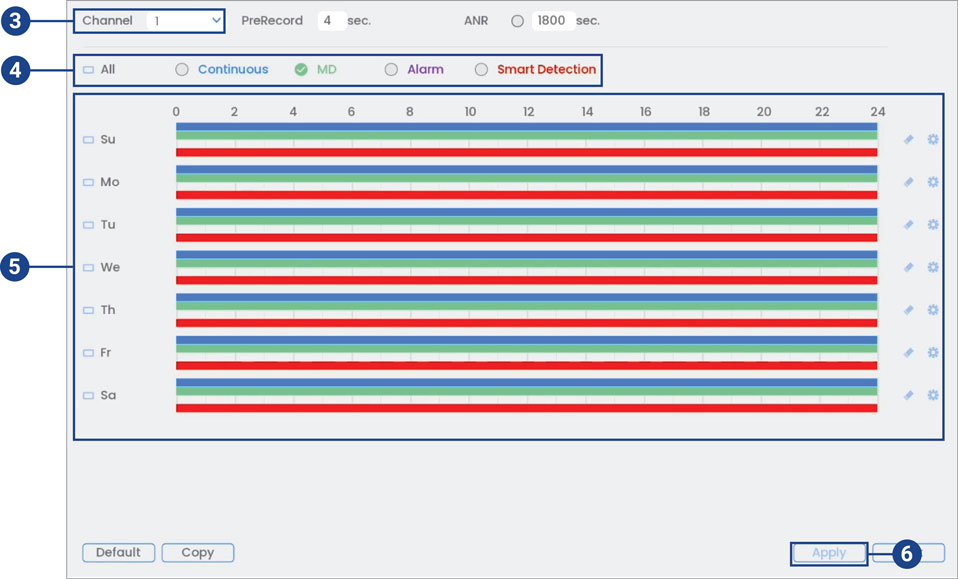The image size is (958, 579).
Task: Open the Channel dropdown
Action: 185,21
